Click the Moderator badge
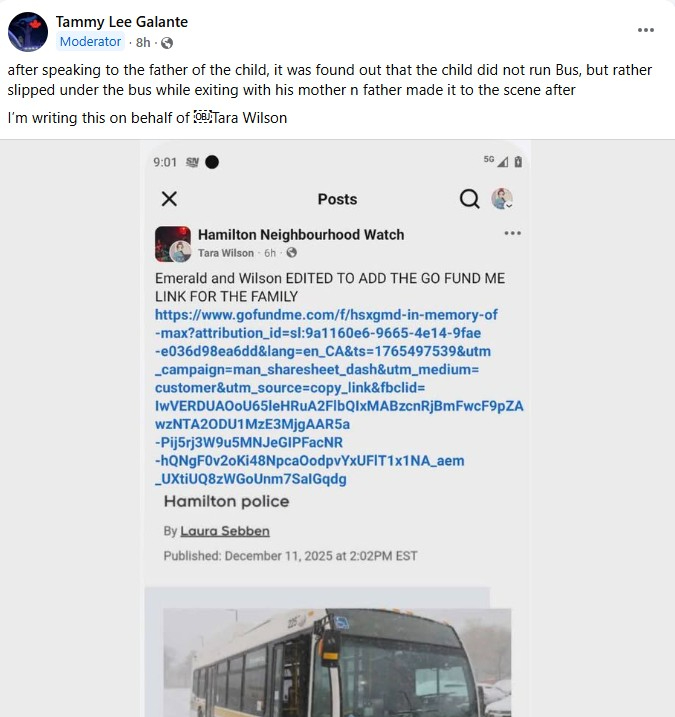This screenshot has width=675, height=717. (91, 42)
